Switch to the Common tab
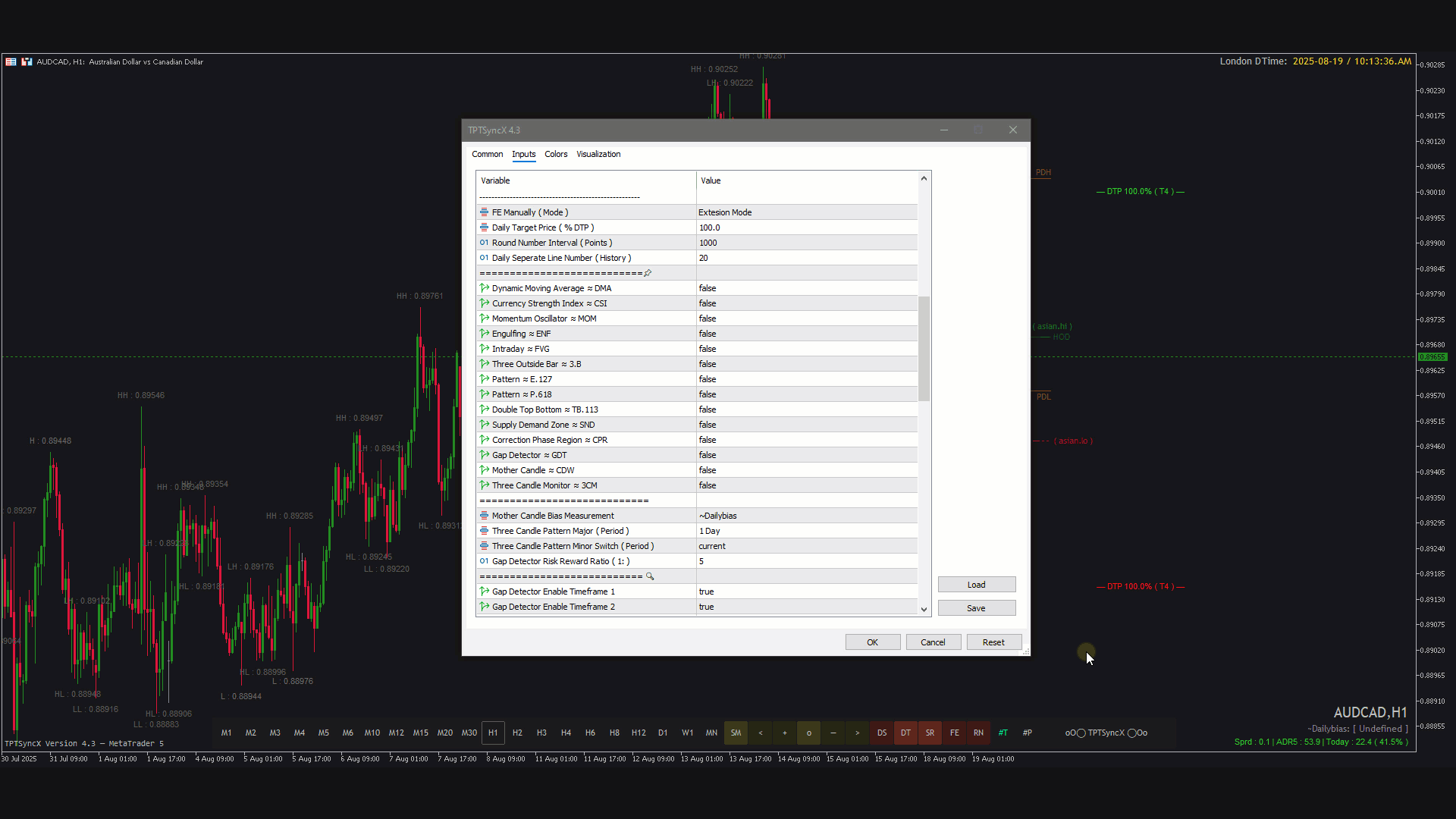1456x819 pixels. 488,154
